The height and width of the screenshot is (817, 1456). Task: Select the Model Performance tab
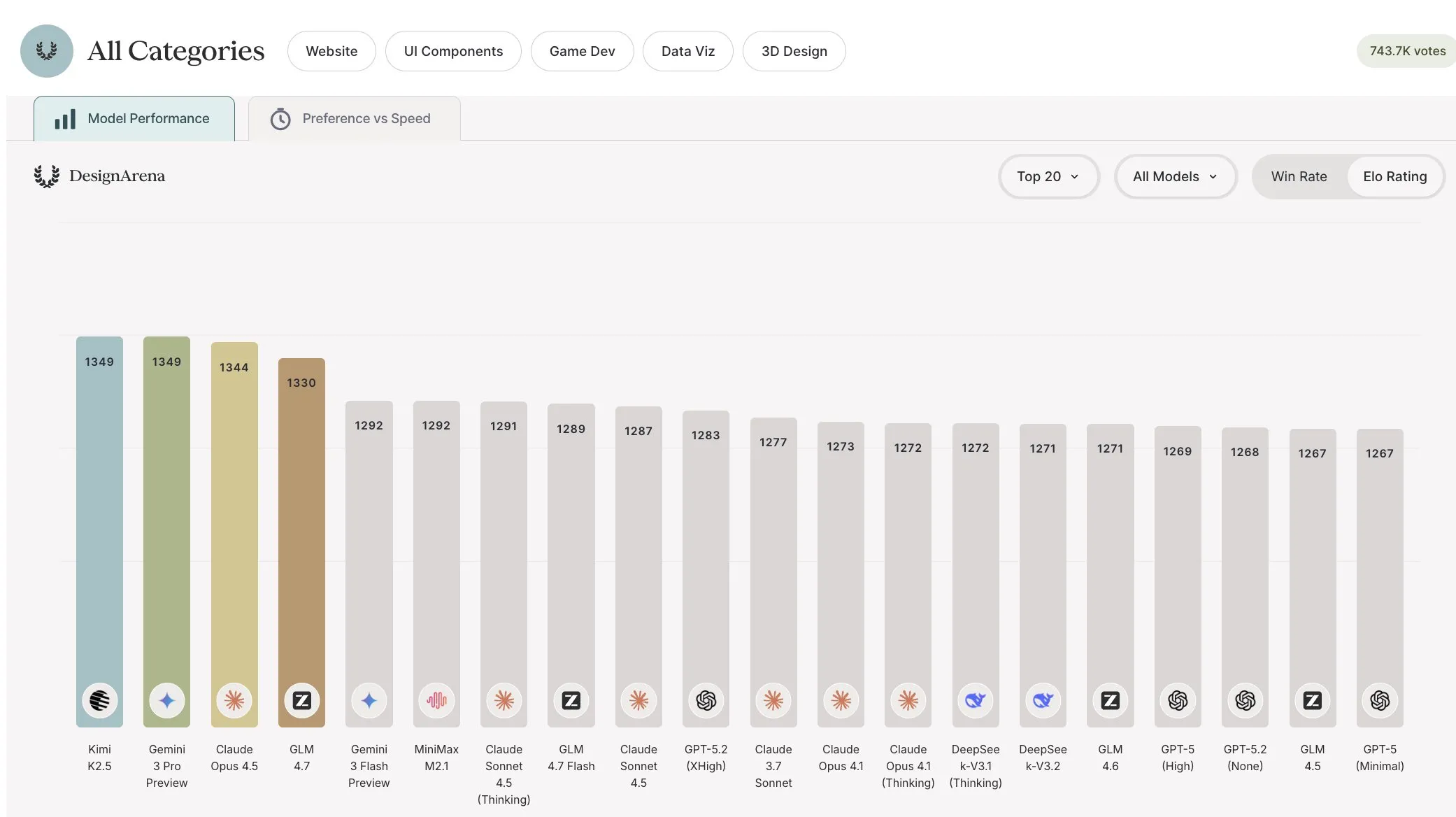click(x=134, y=118)
